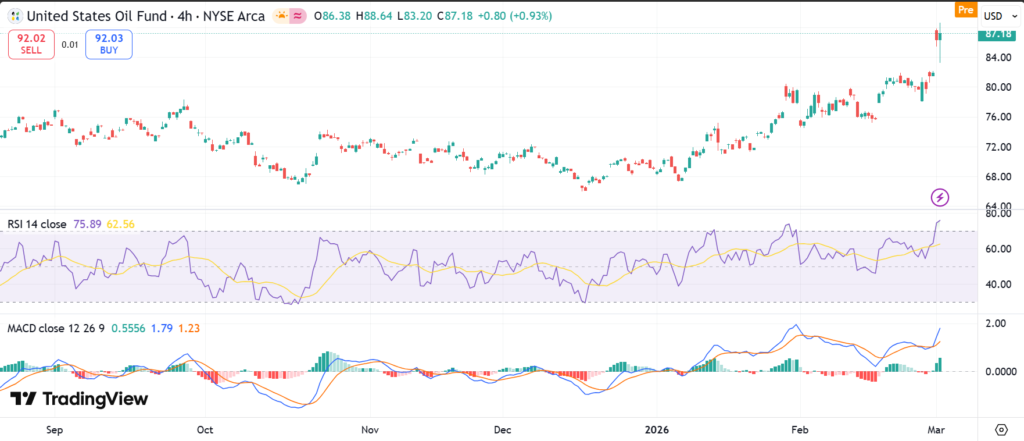This screenshot has height=441, width=1024.
Task: Click the Oct label on time axis
Action: 204,429
